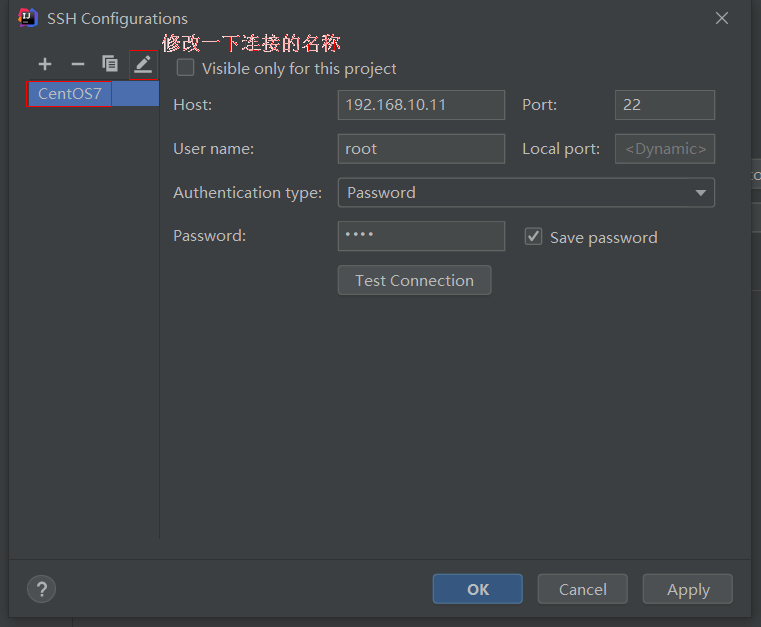Click the Apply button
Image resolution: width=761 pixels, height=627 pixels.
pyautogui.click(x=687, y=589)
